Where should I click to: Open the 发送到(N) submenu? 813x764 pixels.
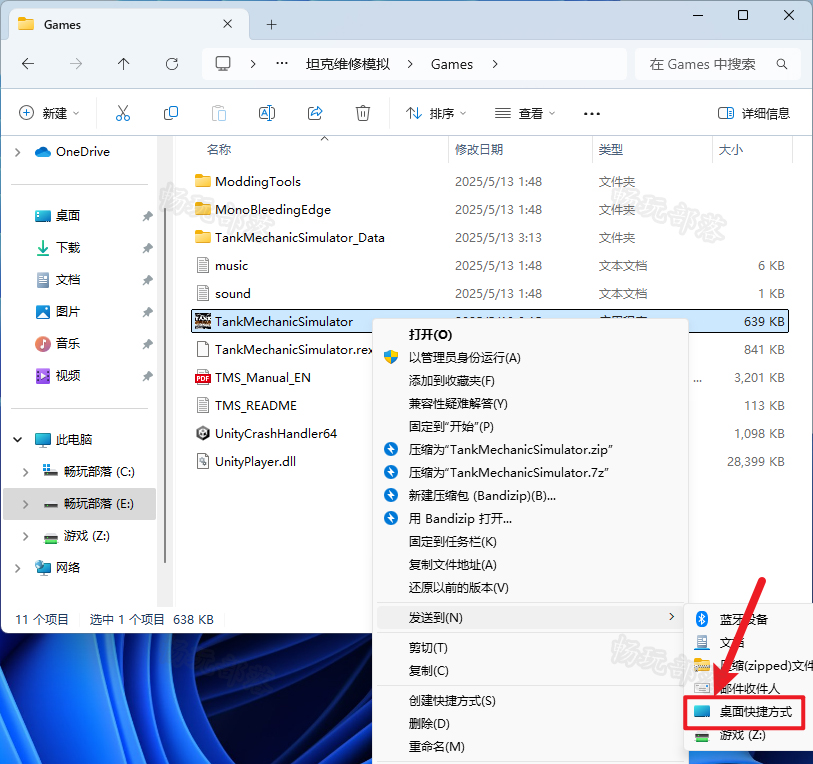[530, 617]
